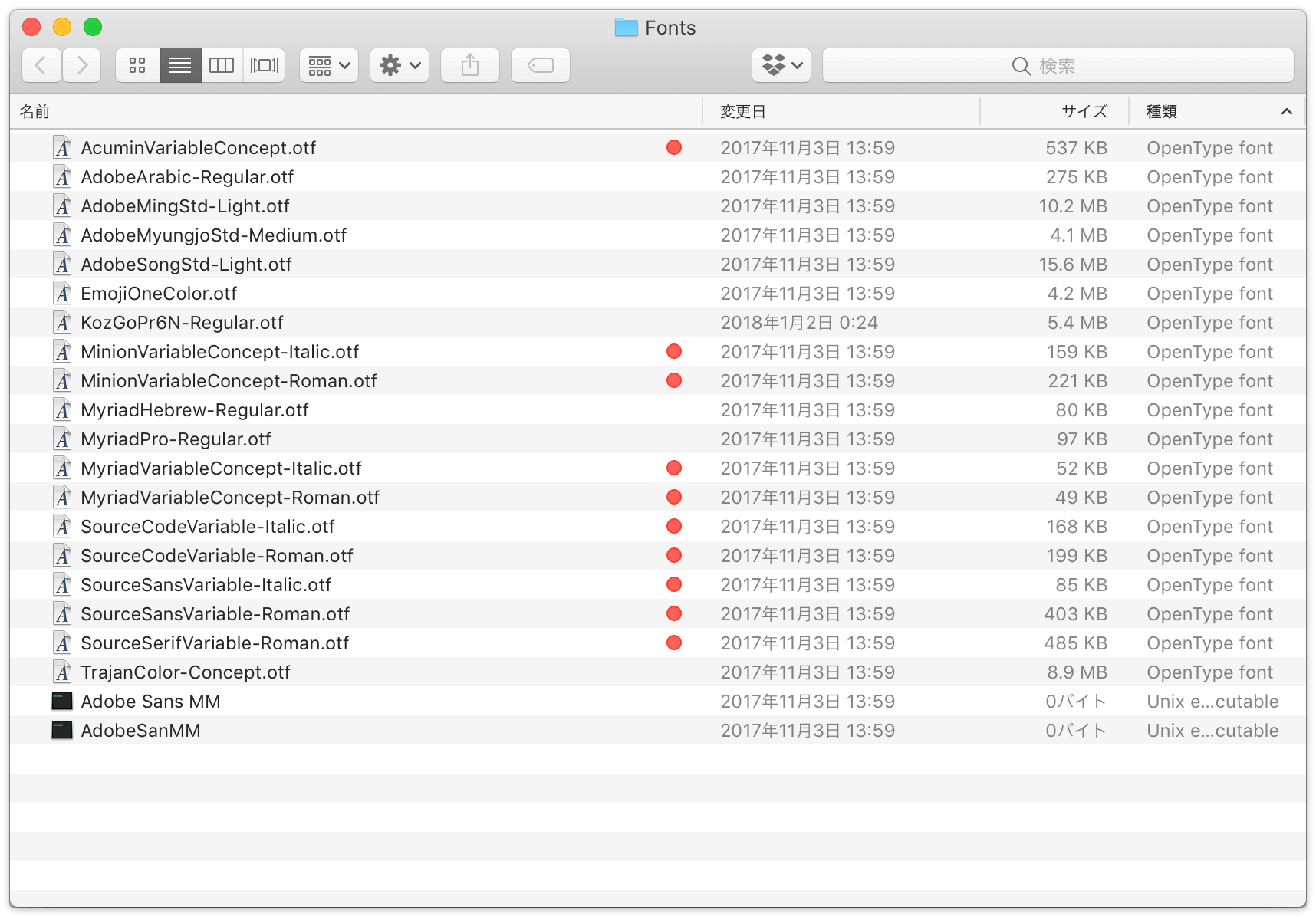1316x917 pixels.
Task: Click the file name KozGoPr6N-Regular.otf
Action: (x=182, y=323)
